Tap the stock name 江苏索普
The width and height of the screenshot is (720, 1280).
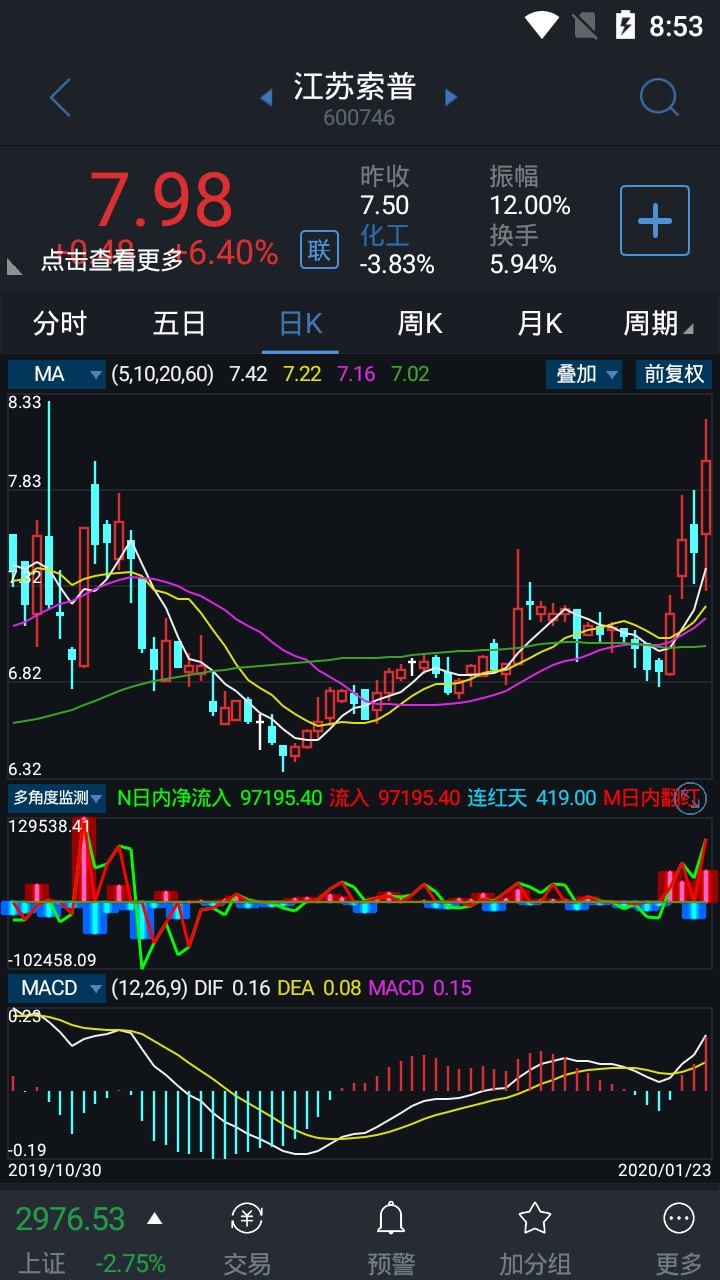coord(355,86)
